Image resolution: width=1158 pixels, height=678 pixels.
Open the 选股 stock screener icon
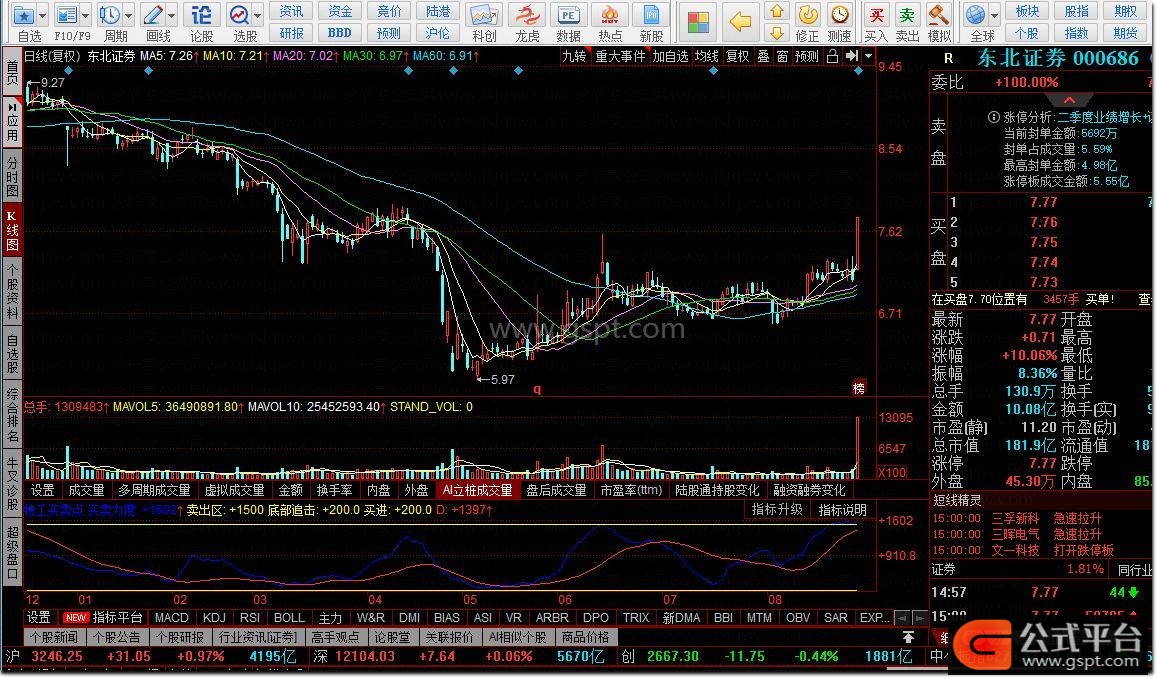click(239, 15)
